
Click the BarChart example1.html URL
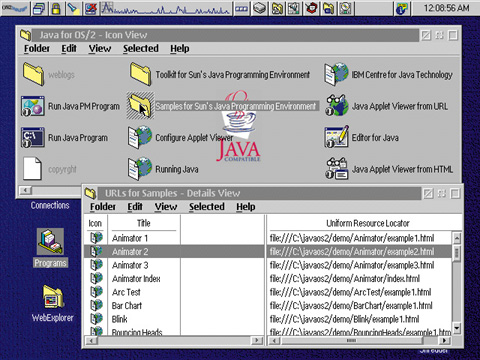coord(351,306)
